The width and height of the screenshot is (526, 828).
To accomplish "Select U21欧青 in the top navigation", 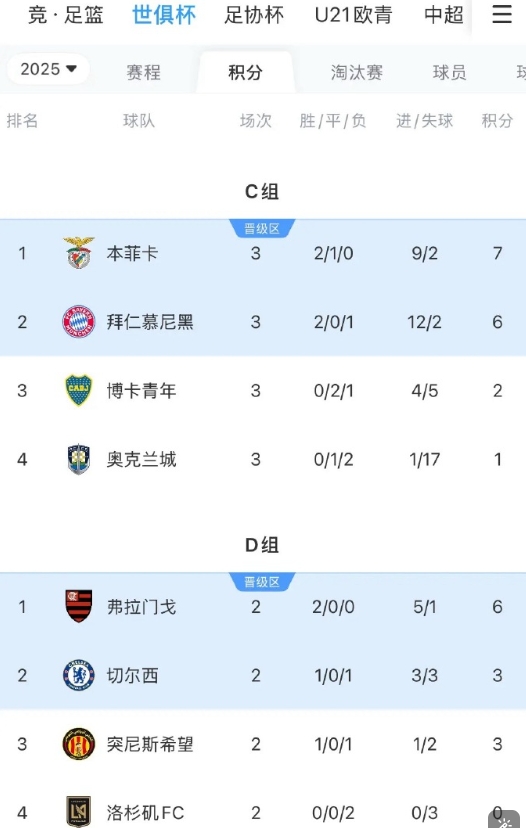I will 353,15.
